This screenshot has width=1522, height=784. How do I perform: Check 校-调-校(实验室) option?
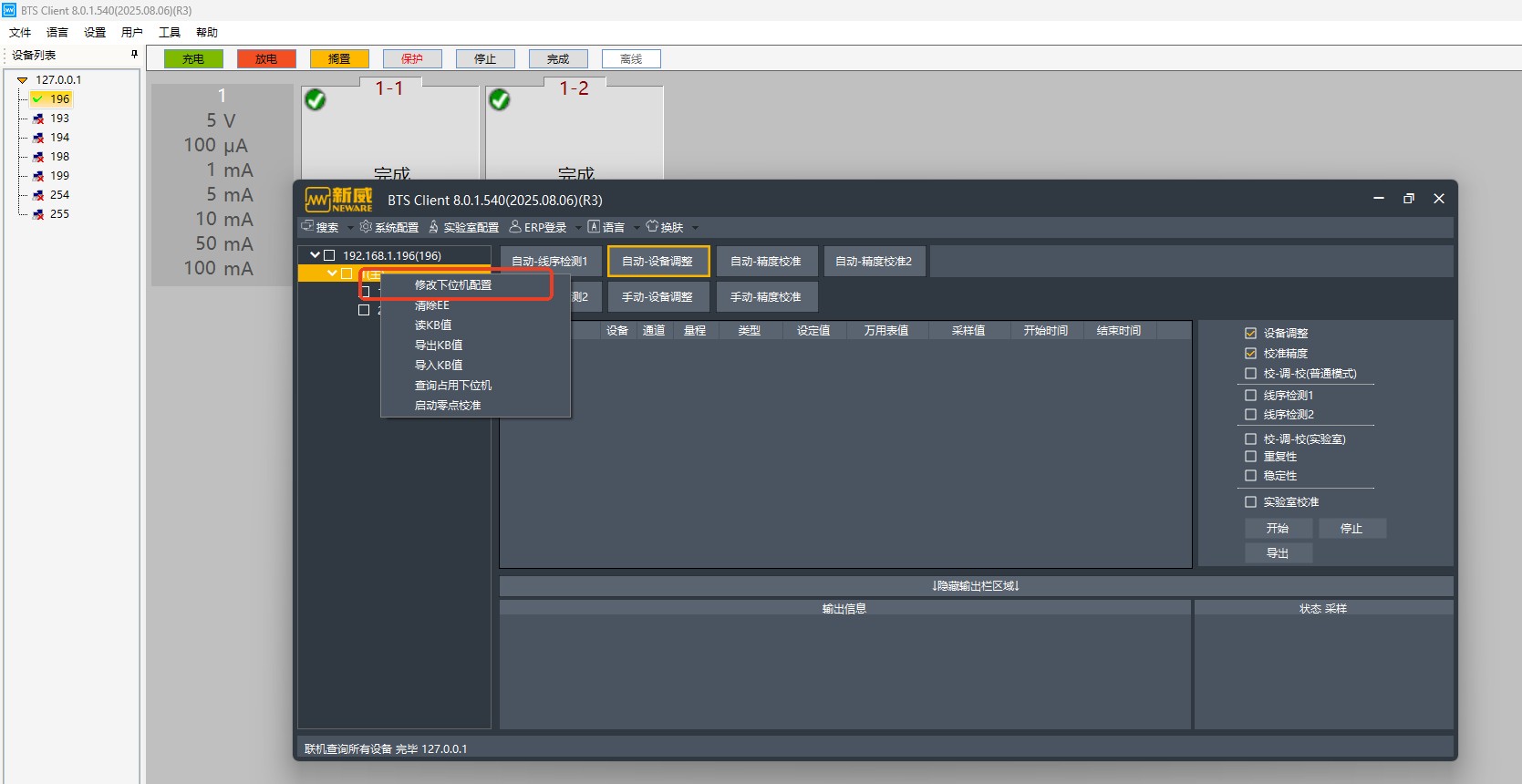pos(1250,438)
